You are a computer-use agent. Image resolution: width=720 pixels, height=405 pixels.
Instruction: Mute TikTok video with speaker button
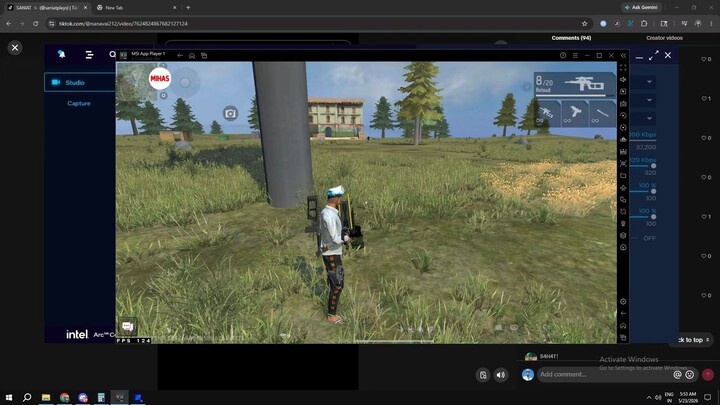501,375
